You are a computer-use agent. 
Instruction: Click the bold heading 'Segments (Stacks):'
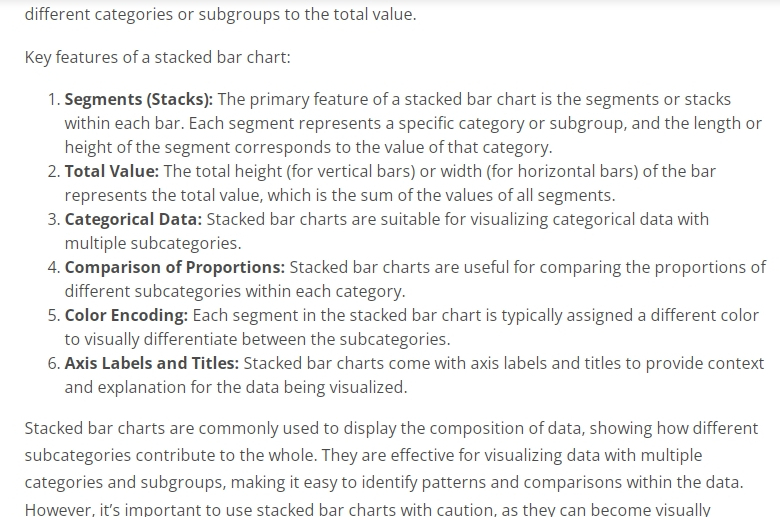139,100
